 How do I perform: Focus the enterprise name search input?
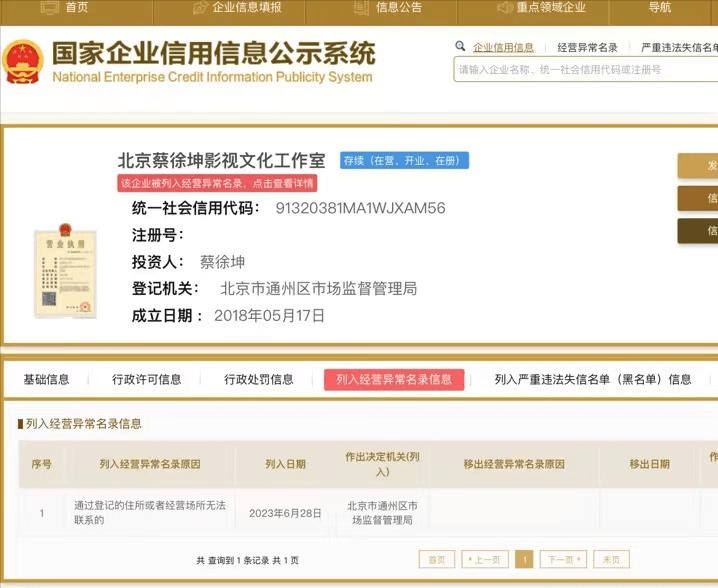(x=586, y=70)
